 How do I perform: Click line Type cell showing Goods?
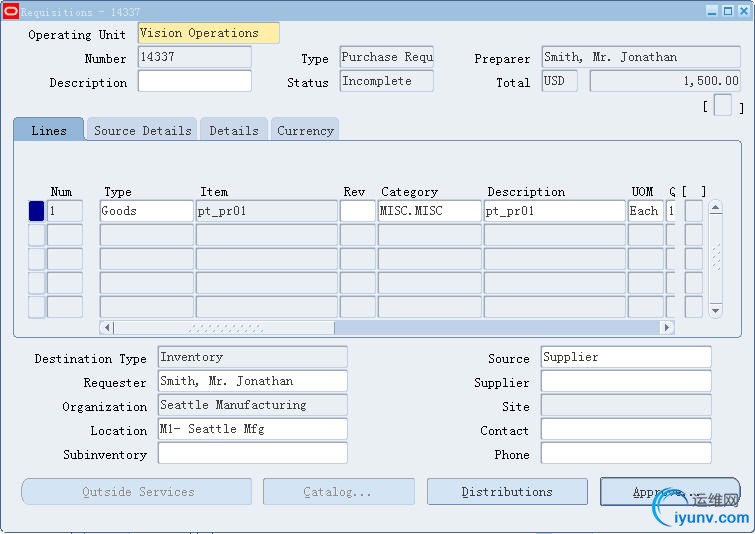tap(146, 211)
